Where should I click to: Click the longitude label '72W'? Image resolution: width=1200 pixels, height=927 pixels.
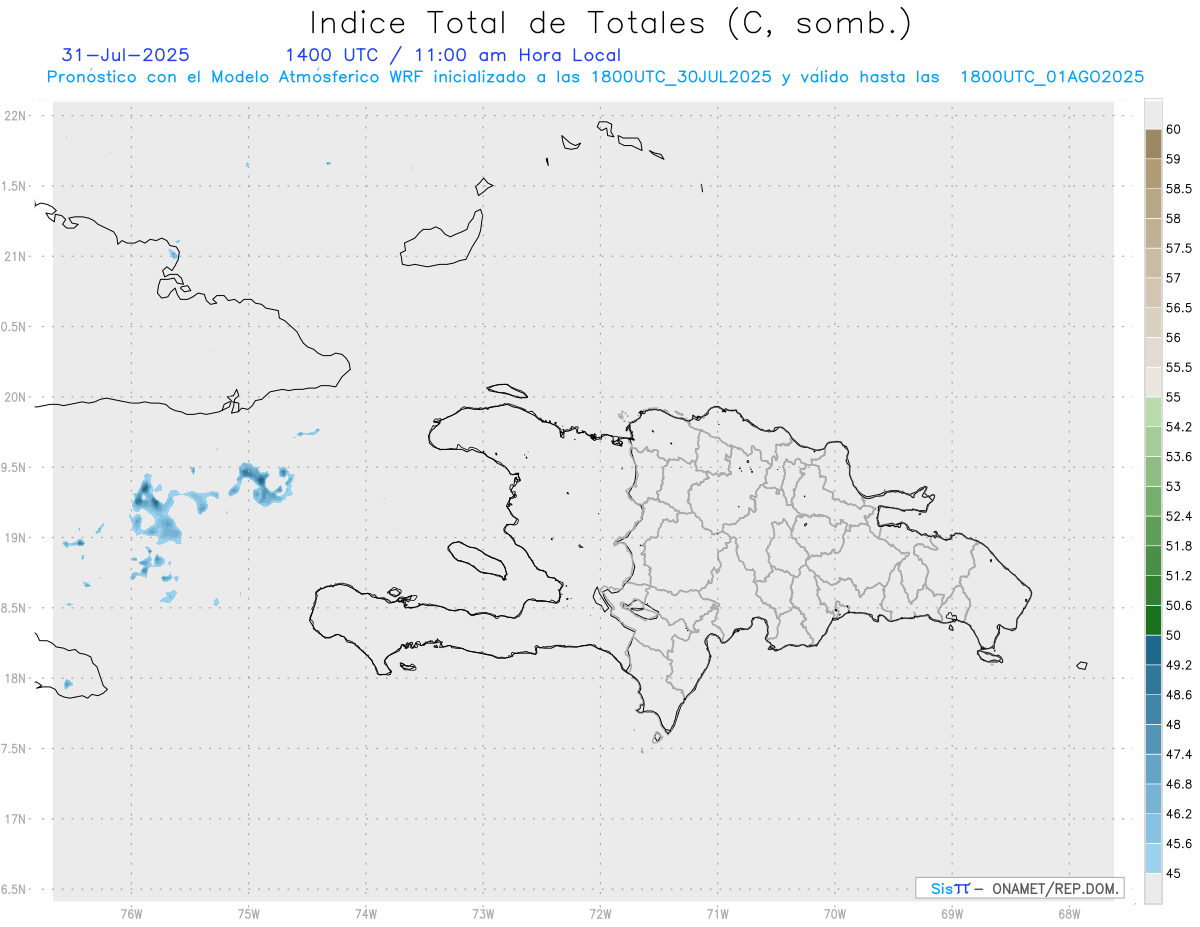pos(600,914)
